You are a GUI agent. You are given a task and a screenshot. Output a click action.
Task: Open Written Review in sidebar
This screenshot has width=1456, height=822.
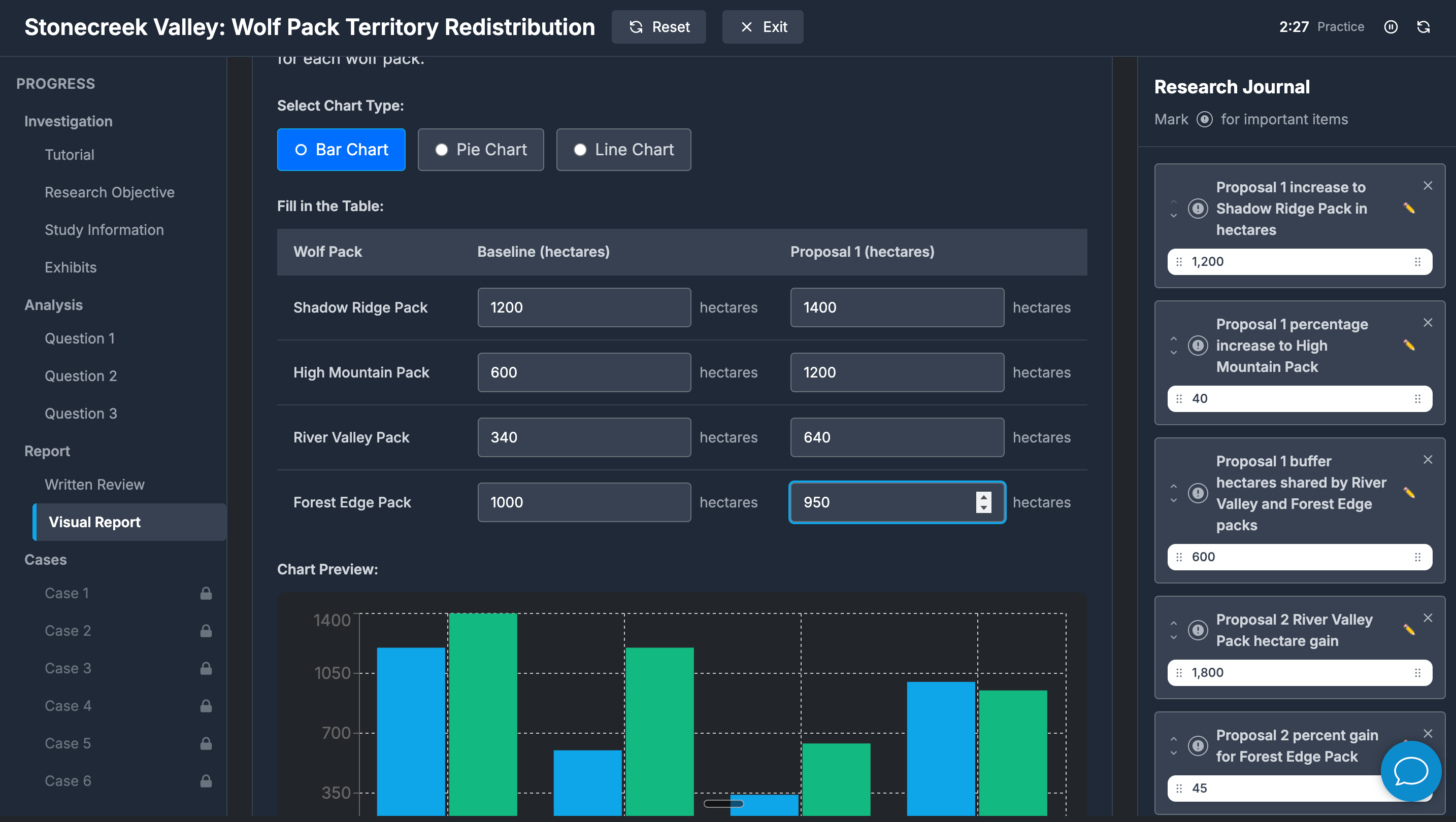point(94,485)
